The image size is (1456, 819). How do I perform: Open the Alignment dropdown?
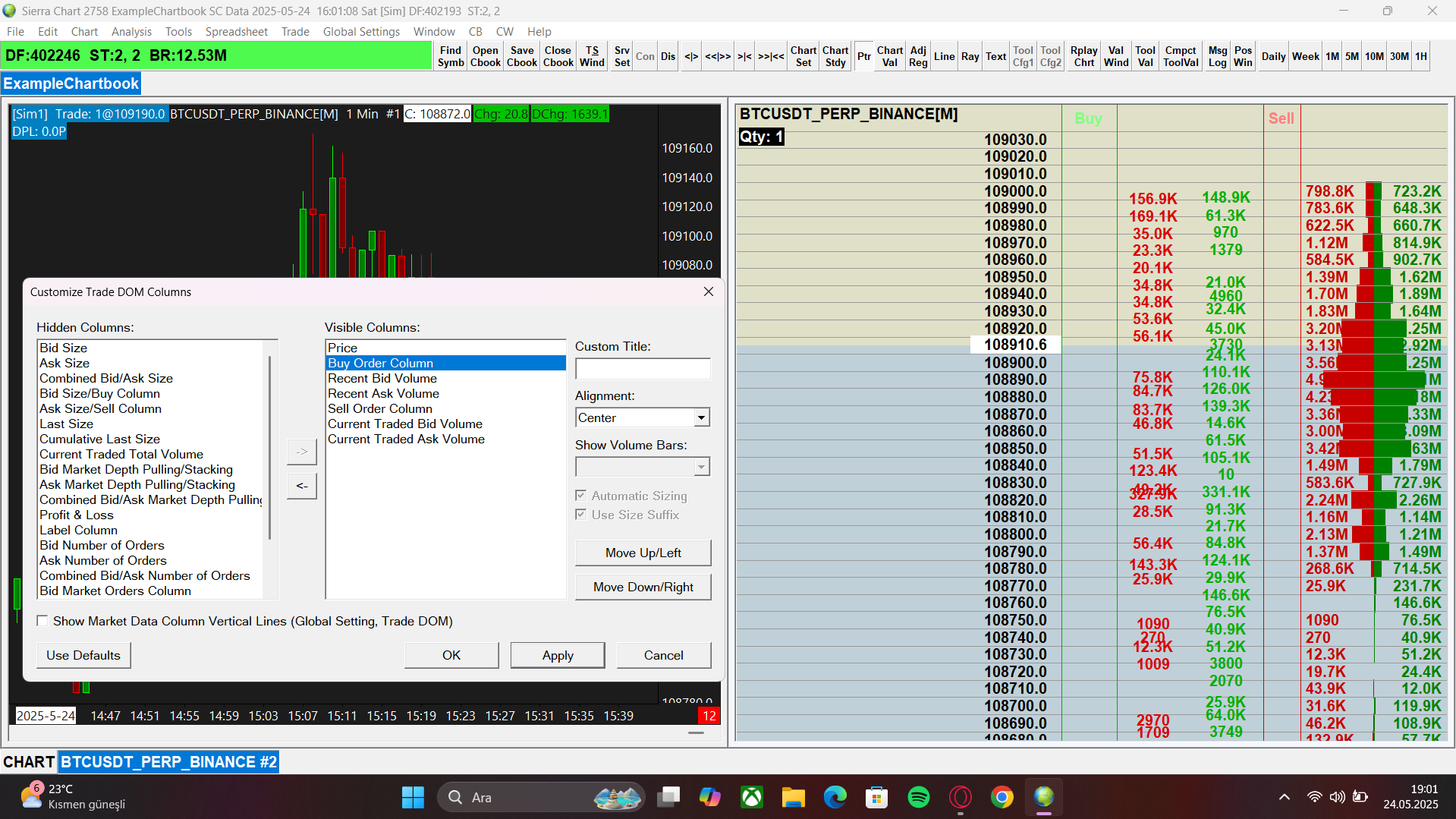[x=701, y=417]
